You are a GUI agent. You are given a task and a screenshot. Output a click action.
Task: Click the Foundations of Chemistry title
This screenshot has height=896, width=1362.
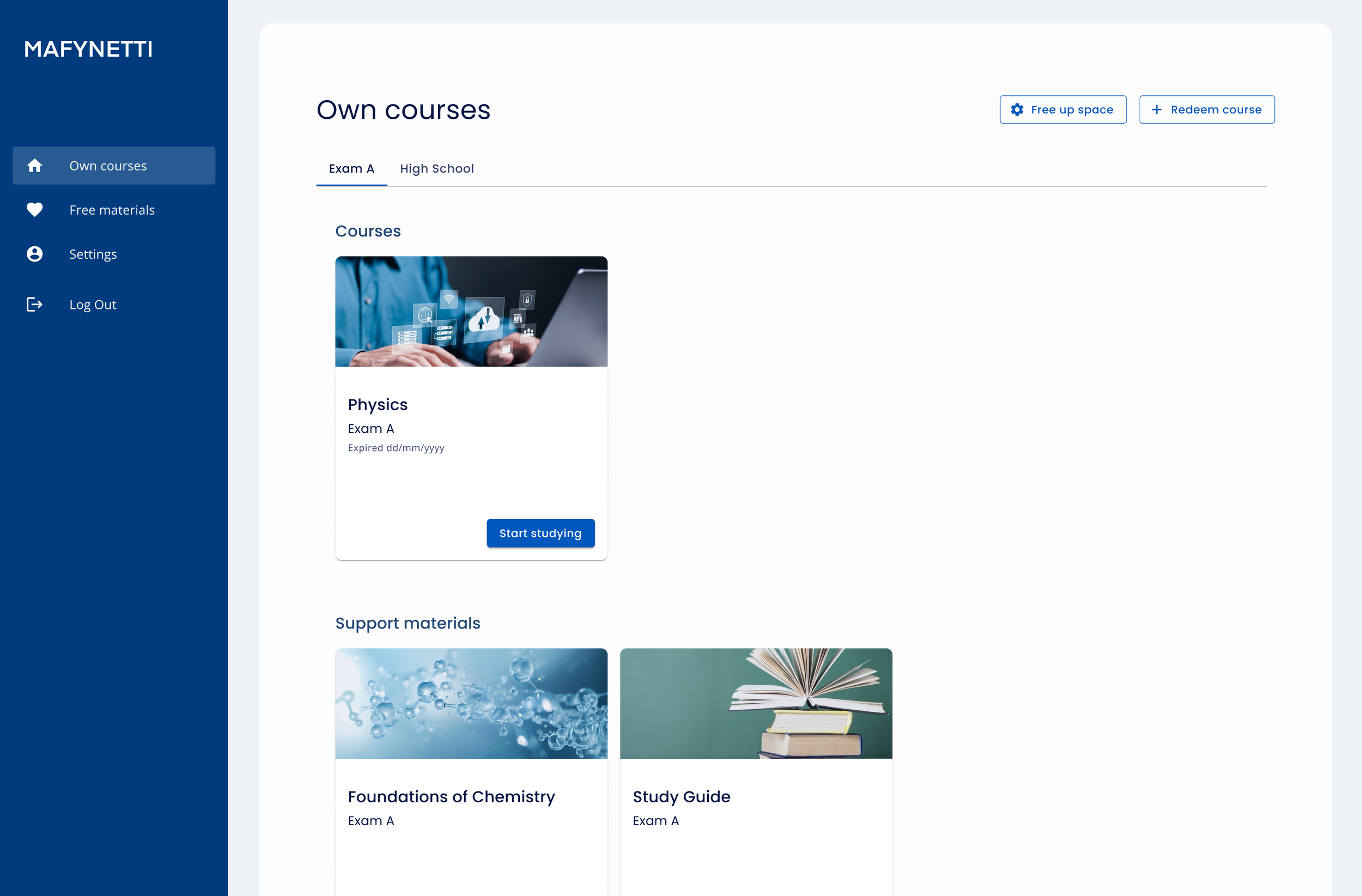tap(452, 796)
